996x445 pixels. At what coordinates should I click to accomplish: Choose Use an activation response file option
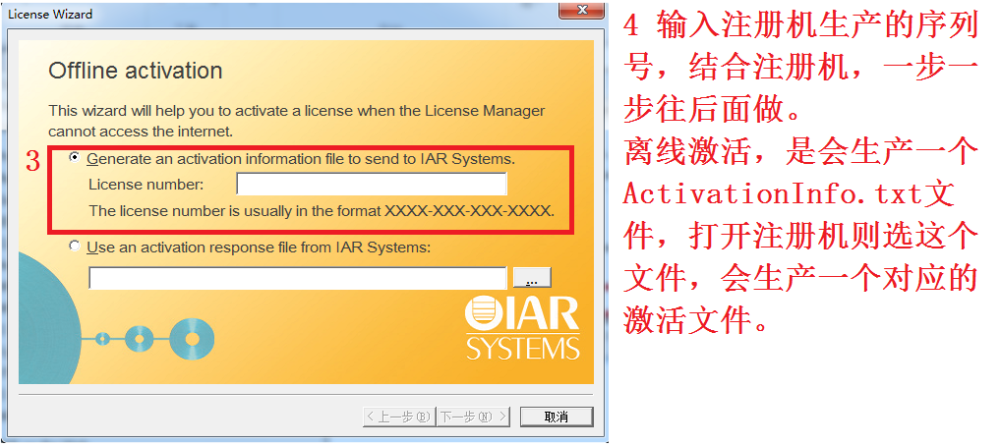pyautogui.click(x=76, y=246)
